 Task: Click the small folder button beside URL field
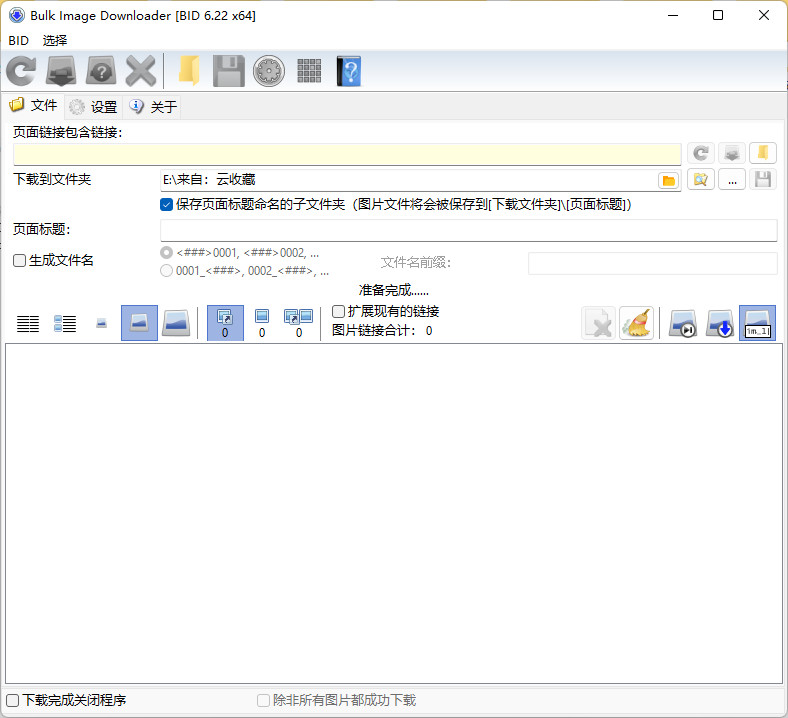click(763, 153)
